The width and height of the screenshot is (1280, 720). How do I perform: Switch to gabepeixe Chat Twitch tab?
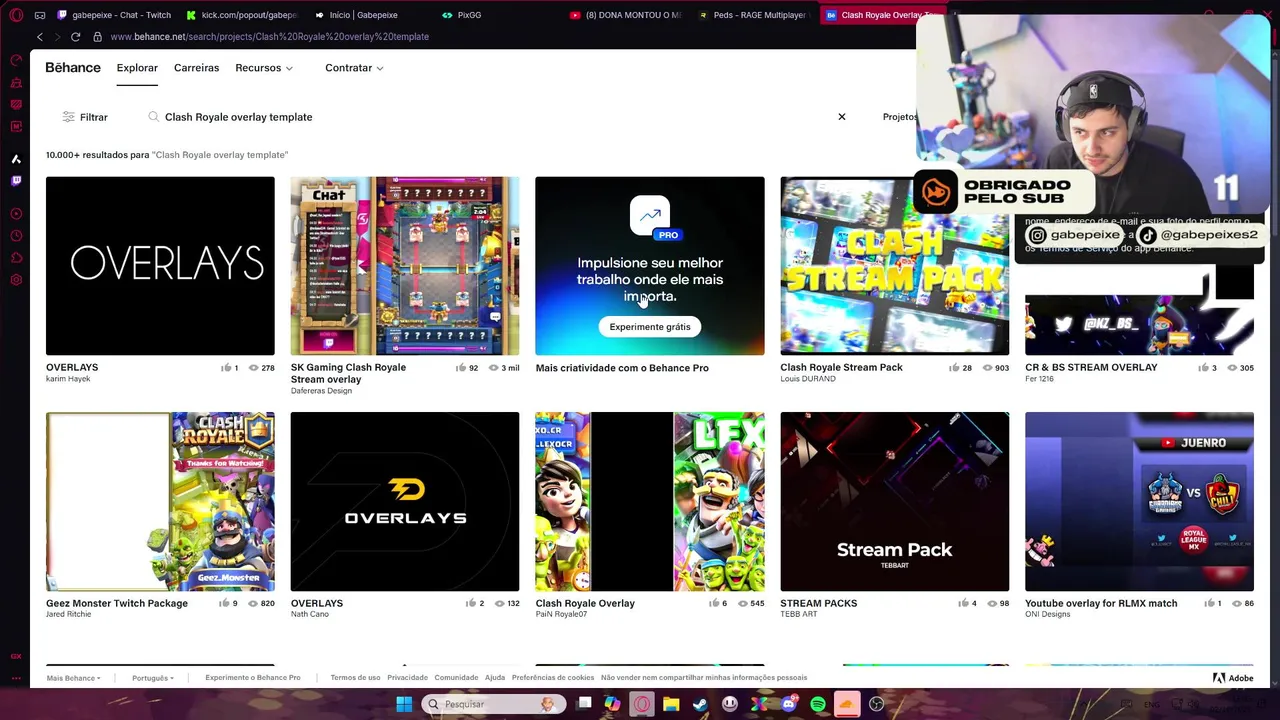click(114, 15)
